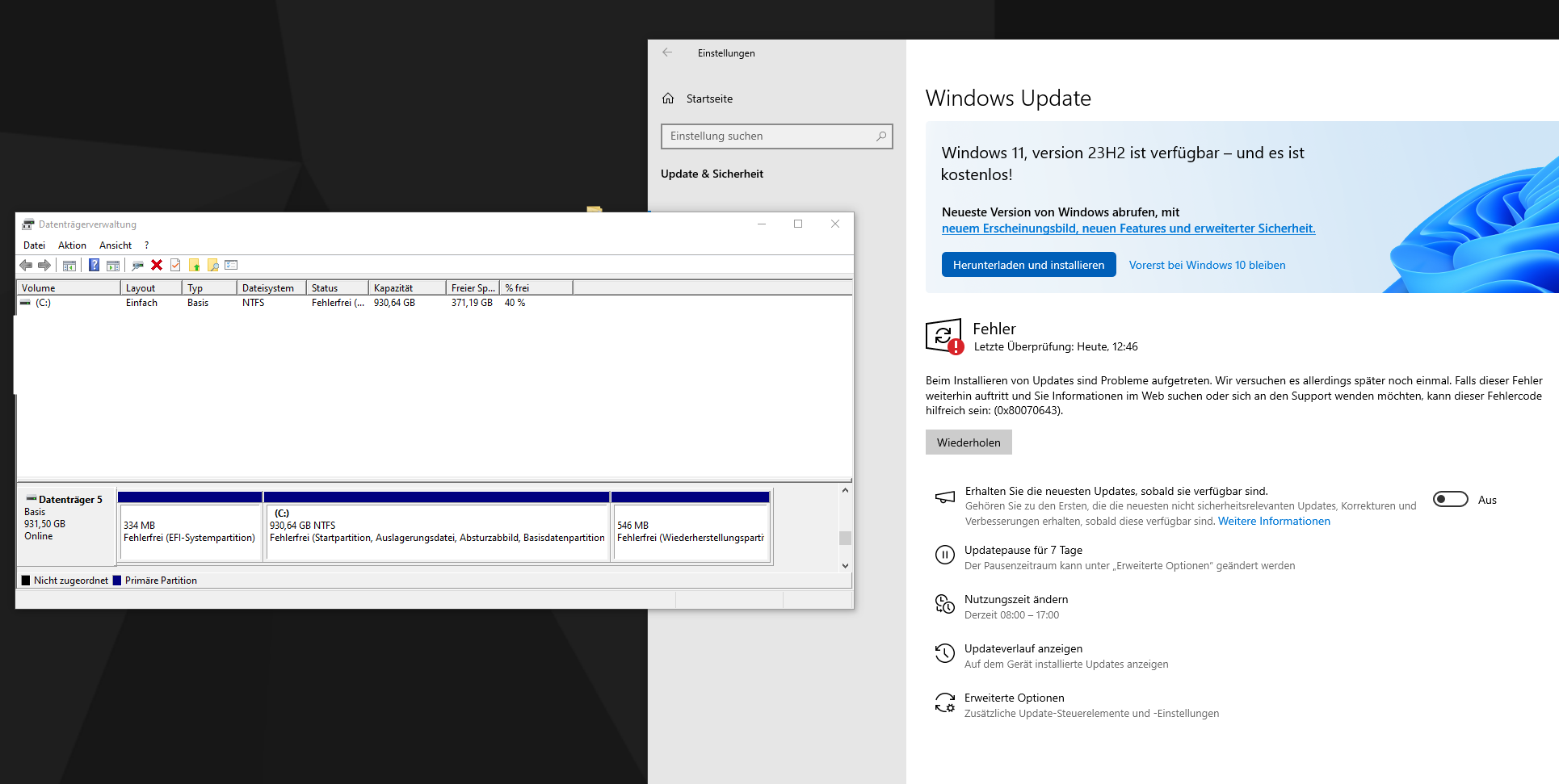
Task: Select the Datenträger 5 disk label panel
Action: coord(66,526)
